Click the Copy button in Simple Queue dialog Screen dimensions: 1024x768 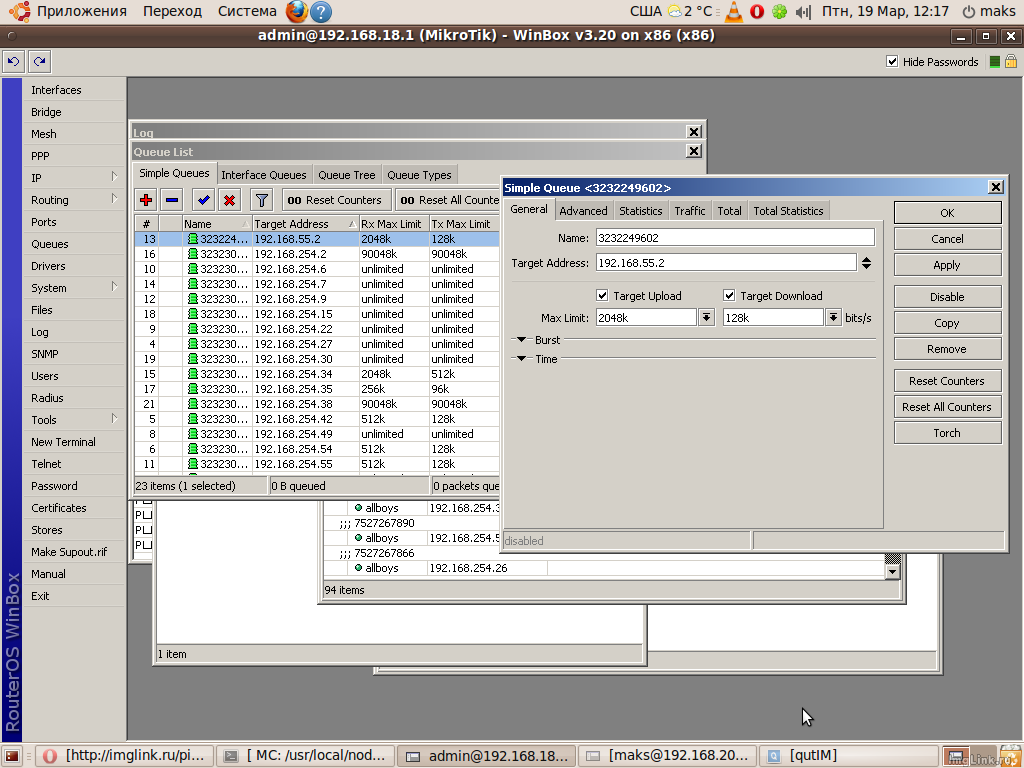947,323
